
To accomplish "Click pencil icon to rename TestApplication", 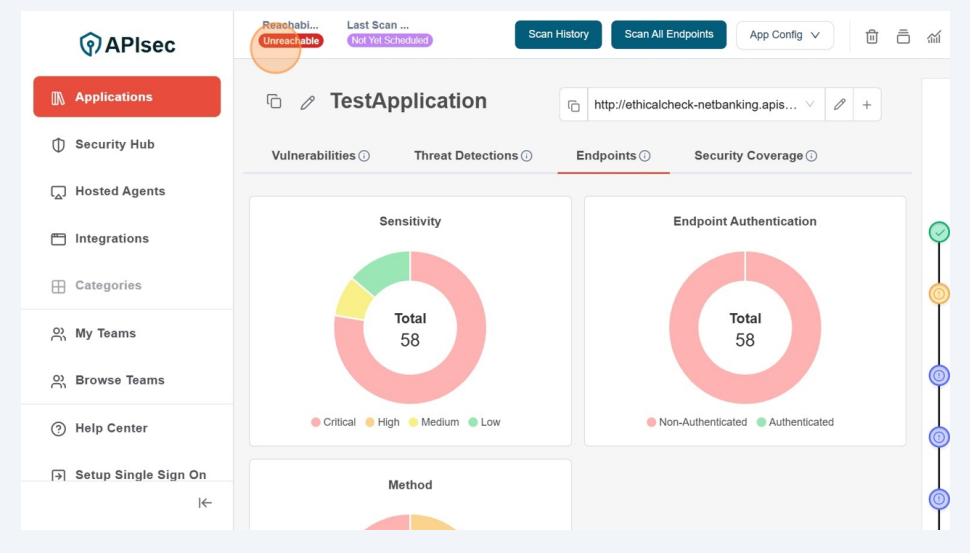I will tap(308, 102).
